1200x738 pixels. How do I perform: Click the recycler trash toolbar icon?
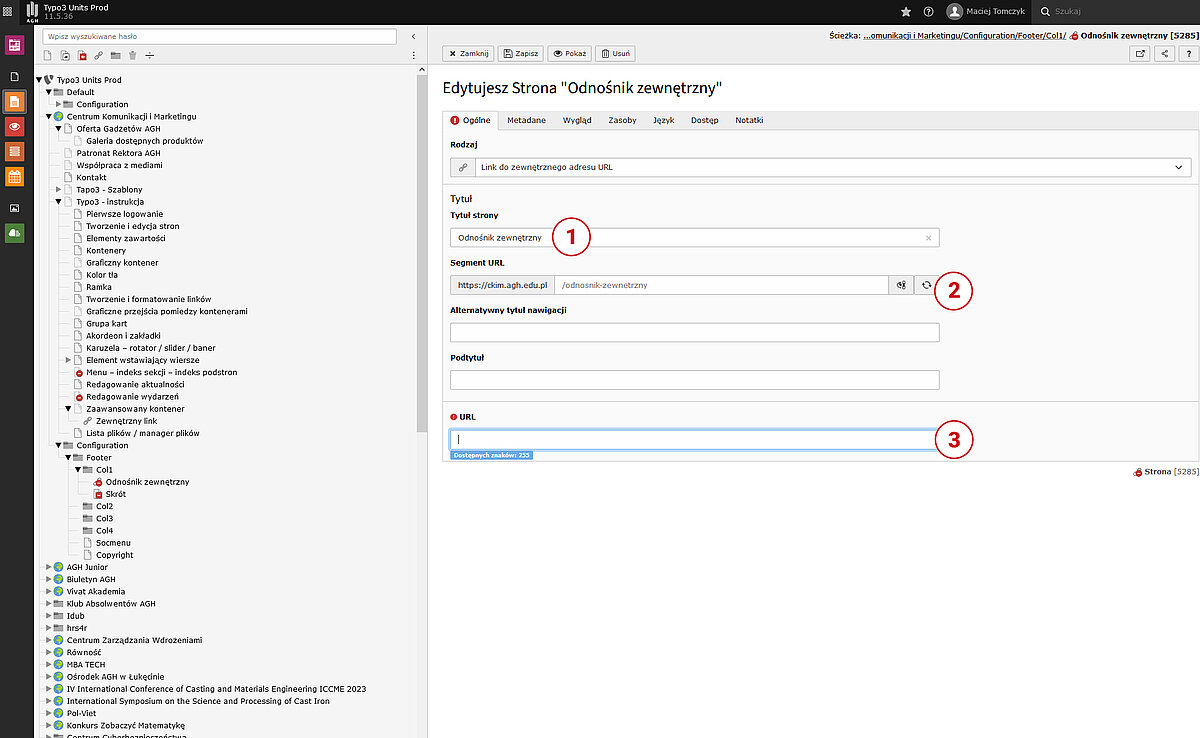[132, 55]
